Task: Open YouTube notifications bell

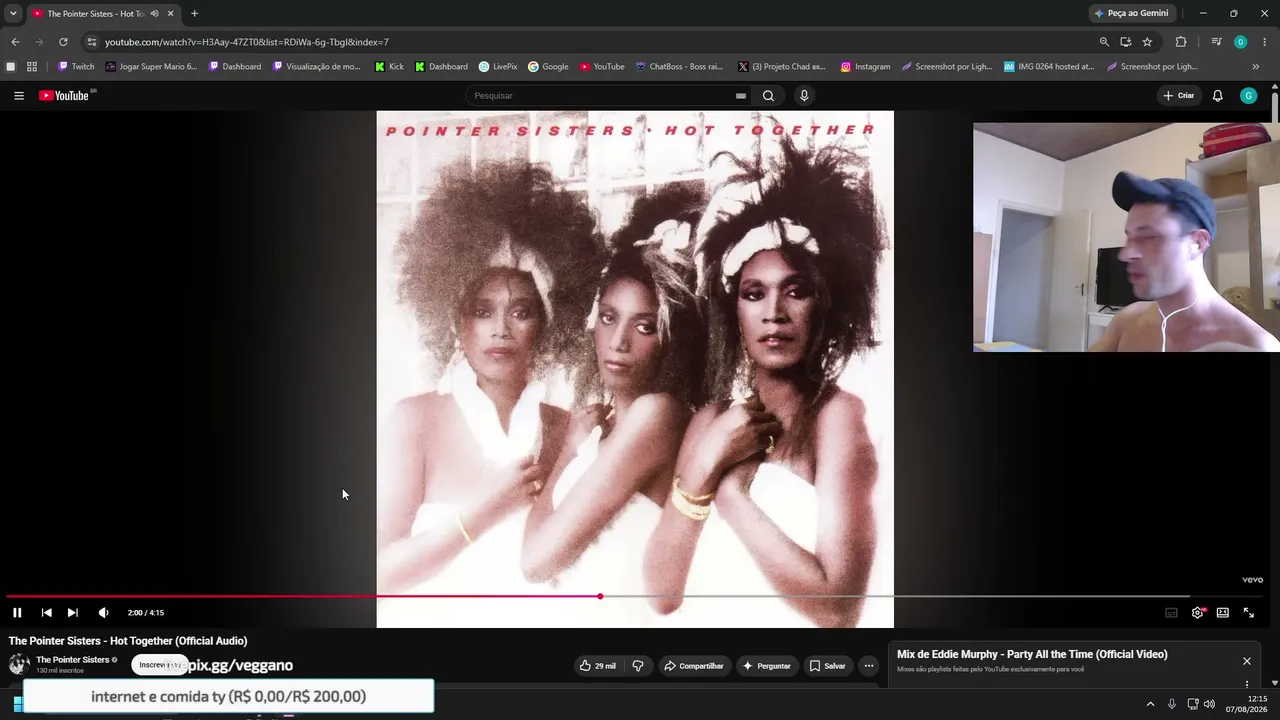Action: (x=1217, y=96)
